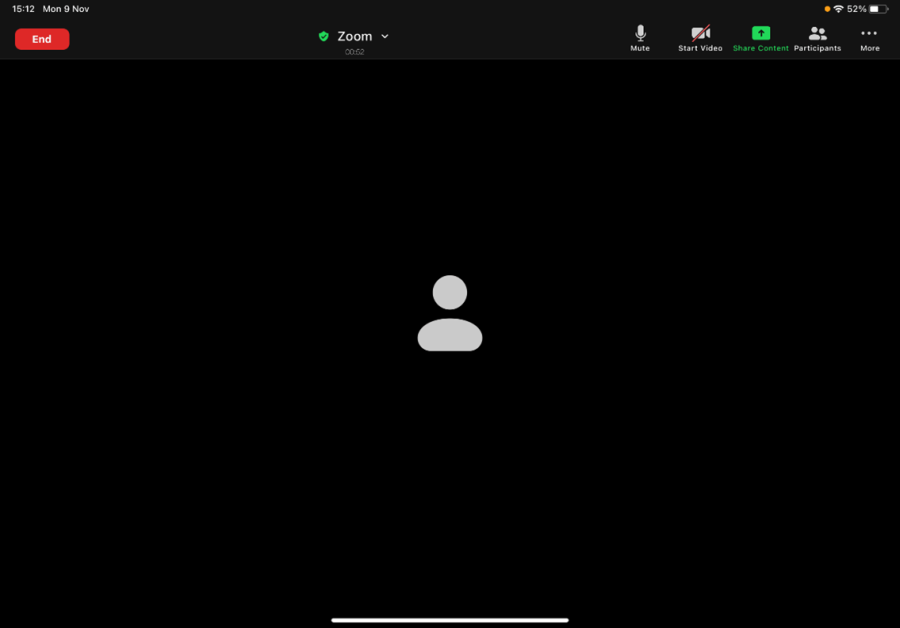
Task: Expand the chevron next to Zoom title
Action: pos(385,36)
